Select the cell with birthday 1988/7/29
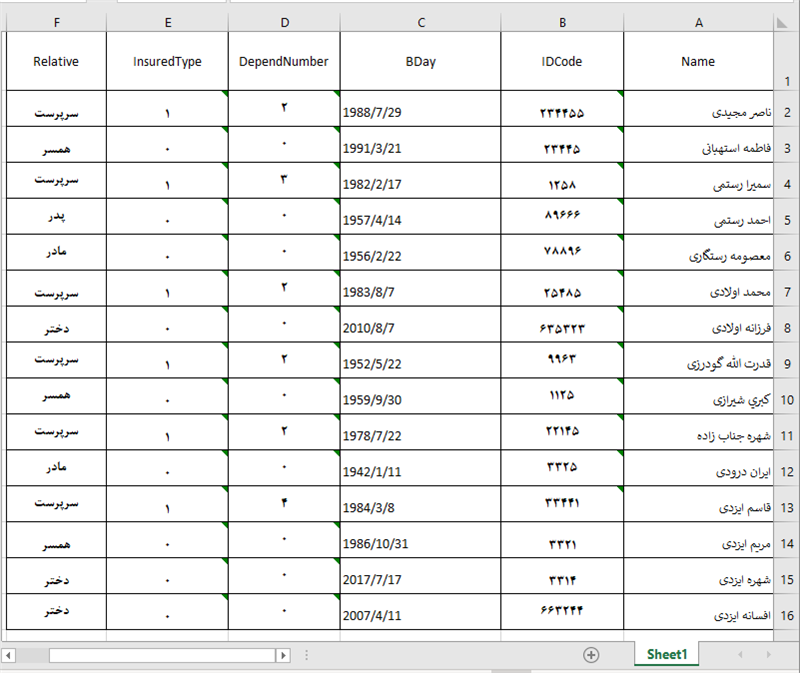The image size is (800, 673). click(420, 113)
